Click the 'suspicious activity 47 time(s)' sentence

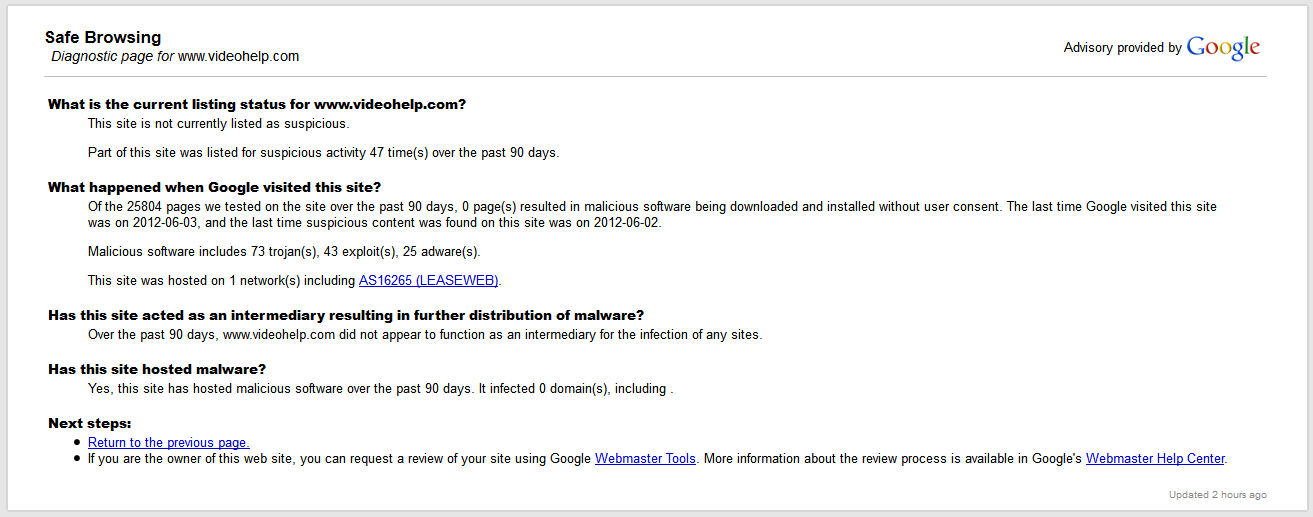[323, 153]
